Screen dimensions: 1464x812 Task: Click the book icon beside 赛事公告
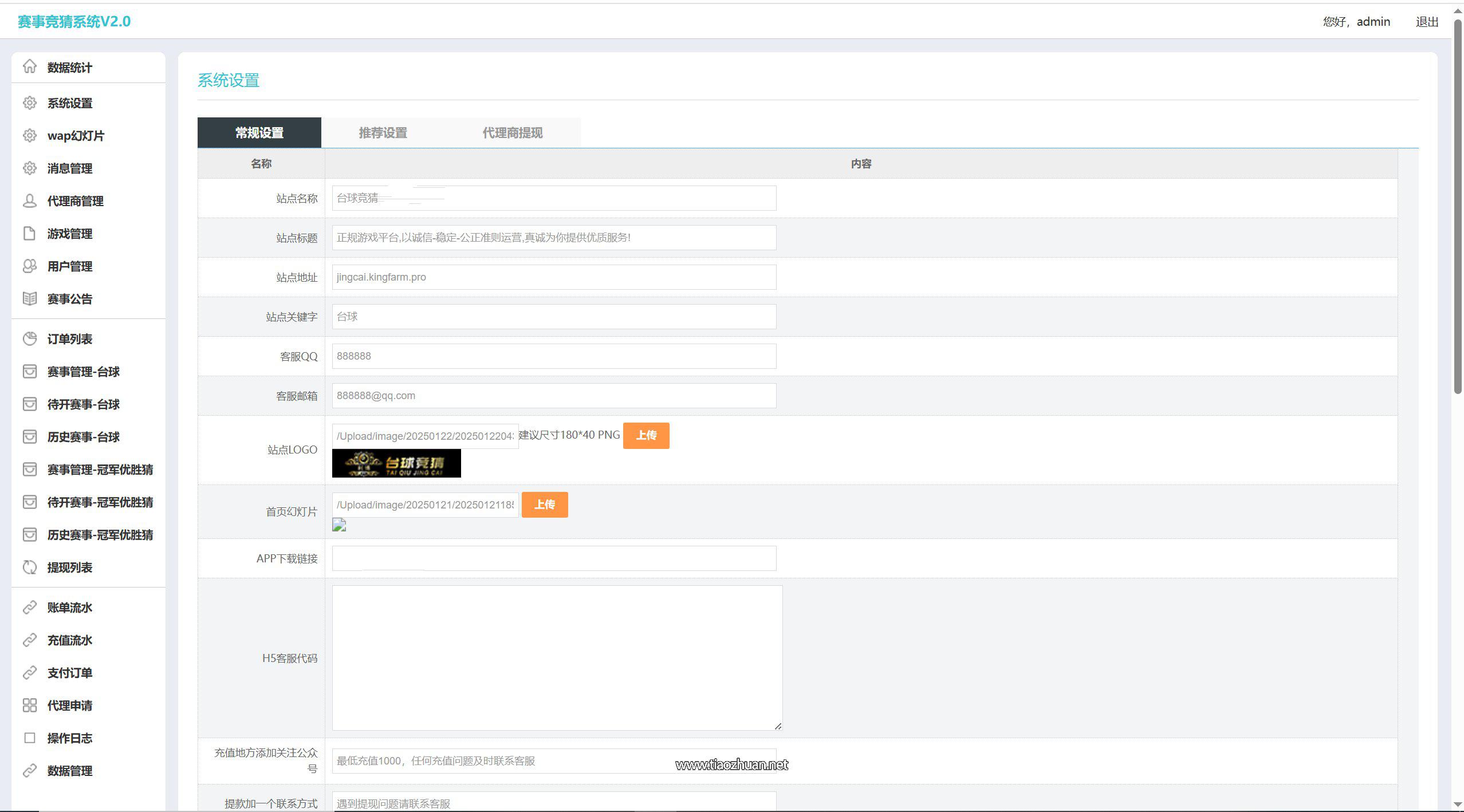pos(30,299)
